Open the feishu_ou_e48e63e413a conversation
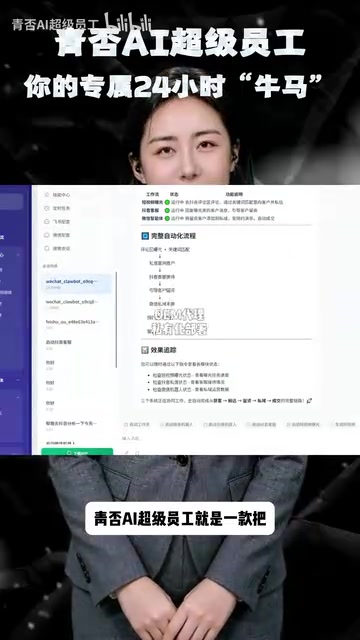The height and width of the screenshot is (640, 360). click(x=76, y=324)
